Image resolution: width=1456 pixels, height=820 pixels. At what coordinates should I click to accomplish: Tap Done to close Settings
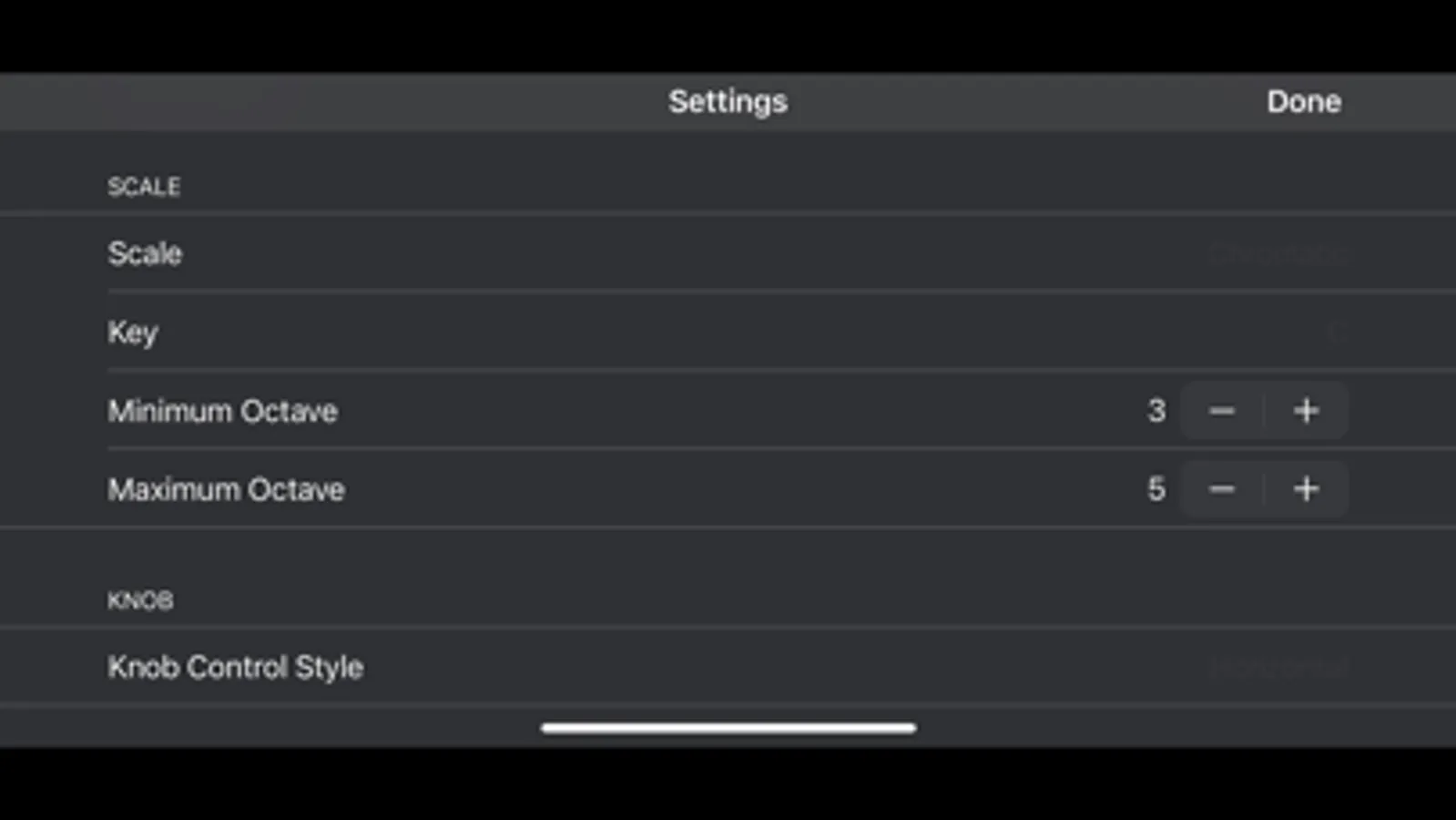1303,101
